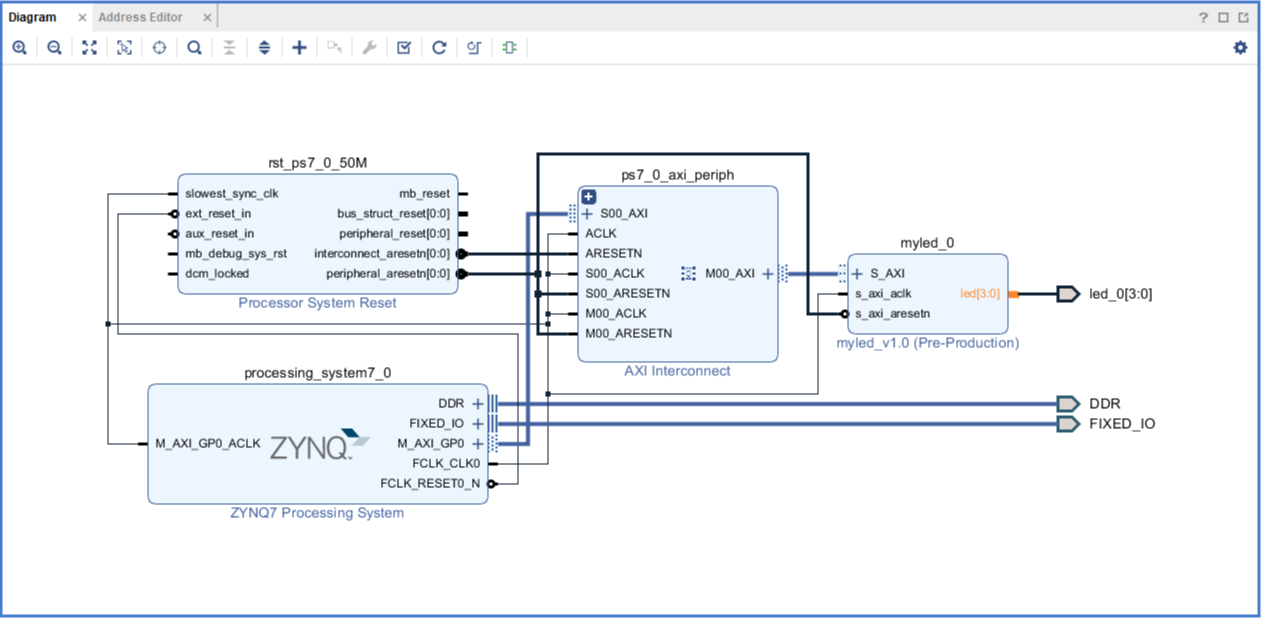
Task: Expand the M_AXI_GP0 interface pin
Action: point(478,444)
